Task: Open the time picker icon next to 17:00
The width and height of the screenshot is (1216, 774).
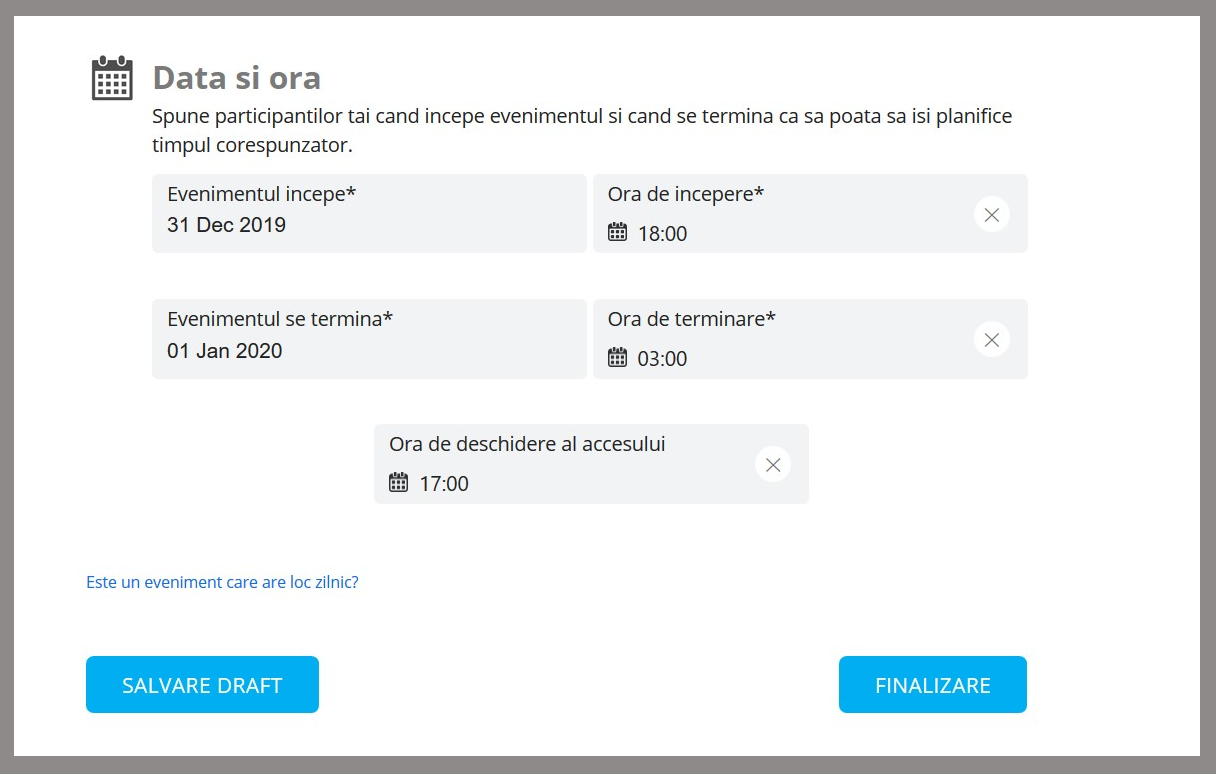Action: click(399, 484)
